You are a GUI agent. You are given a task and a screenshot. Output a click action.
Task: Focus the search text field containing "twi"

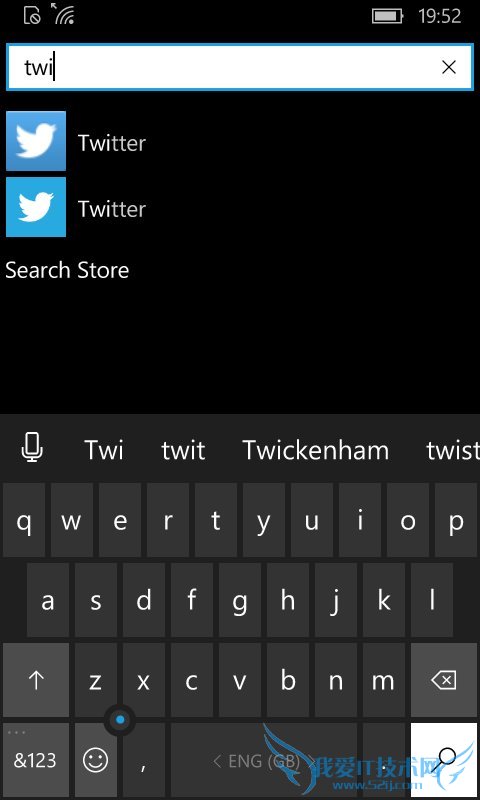[x=240, y=67]
